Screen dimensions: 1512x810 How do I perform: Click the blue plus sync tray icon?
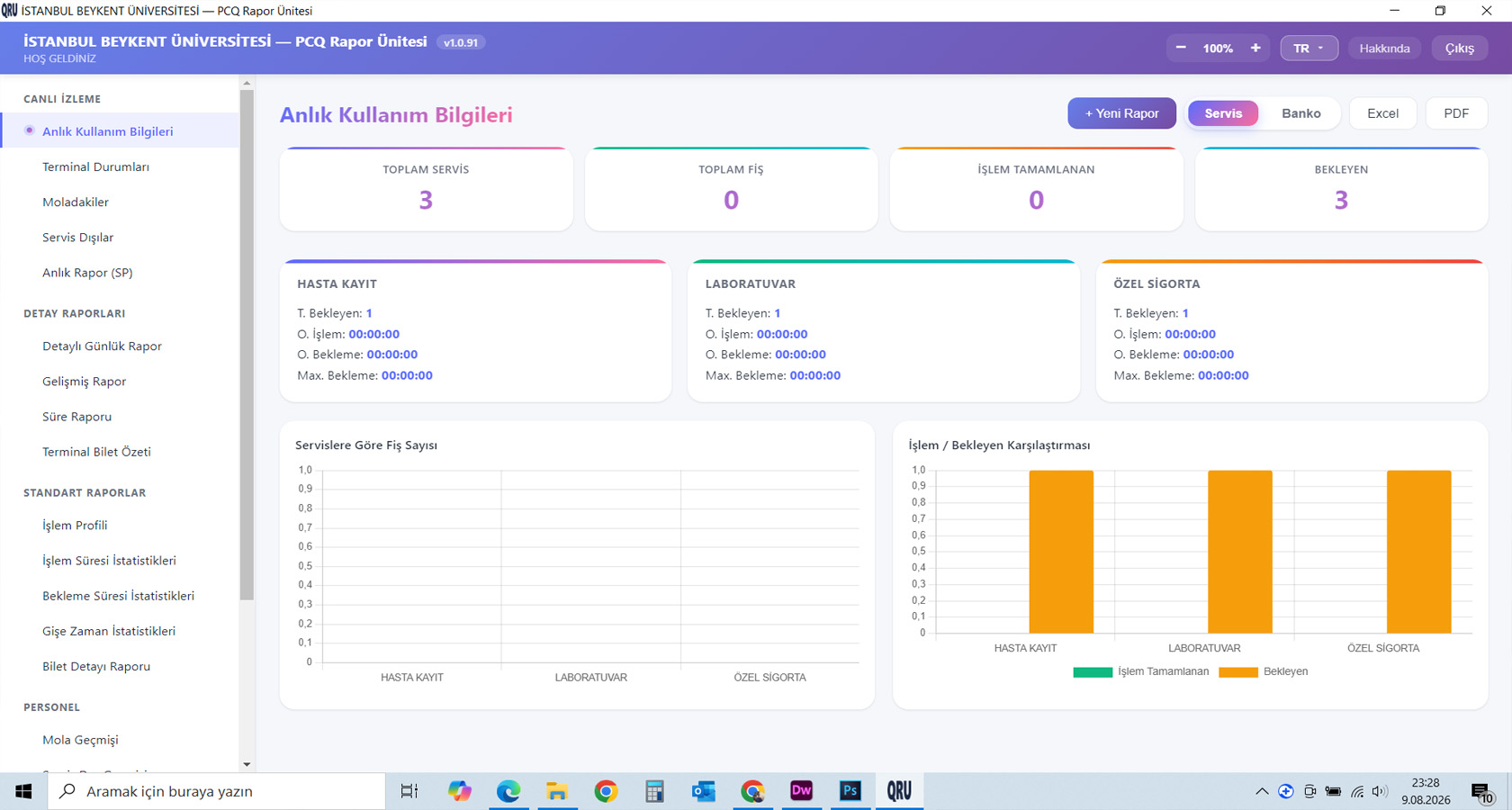pos(1286,791)
